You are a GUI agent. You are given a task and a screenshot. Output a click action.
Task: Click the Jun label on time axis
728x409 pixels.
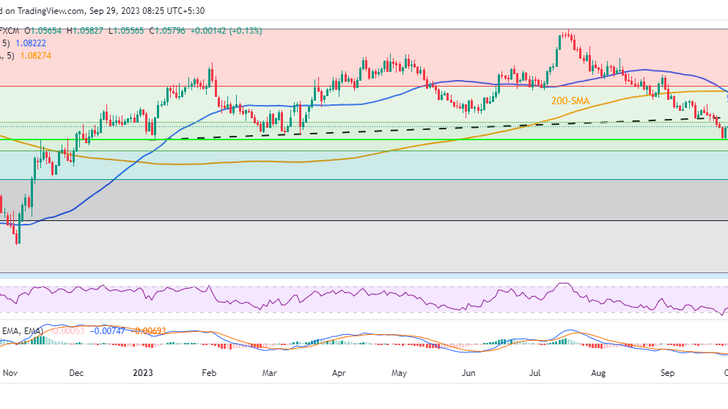[x=468, y=373]
